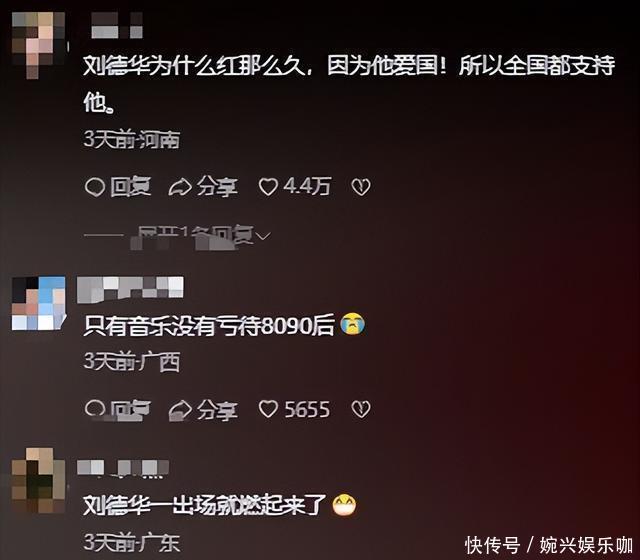Click the comment text 刘德华一出场就燃起来了
Viewport: 640px width, 560px height.
[205, 505]
